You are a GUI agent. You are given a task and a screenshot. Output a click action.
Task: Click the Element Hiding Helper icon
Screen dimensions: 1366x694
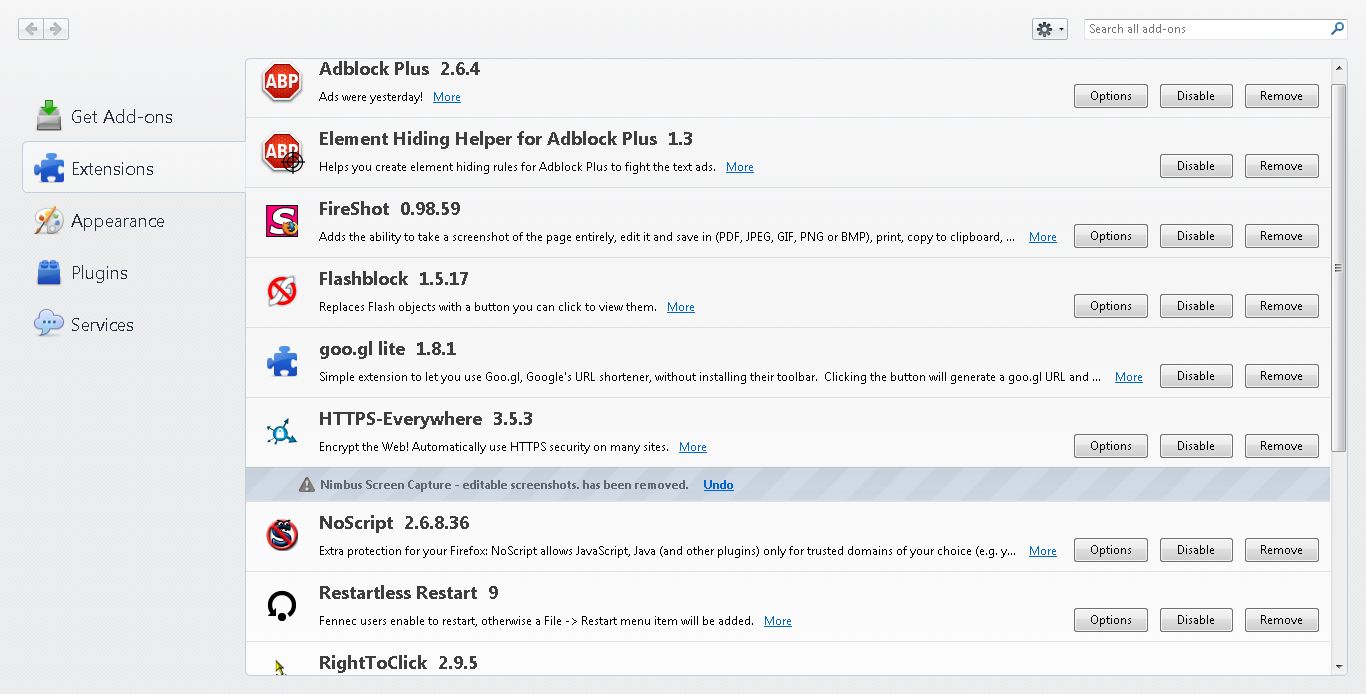tap(282, 153)
